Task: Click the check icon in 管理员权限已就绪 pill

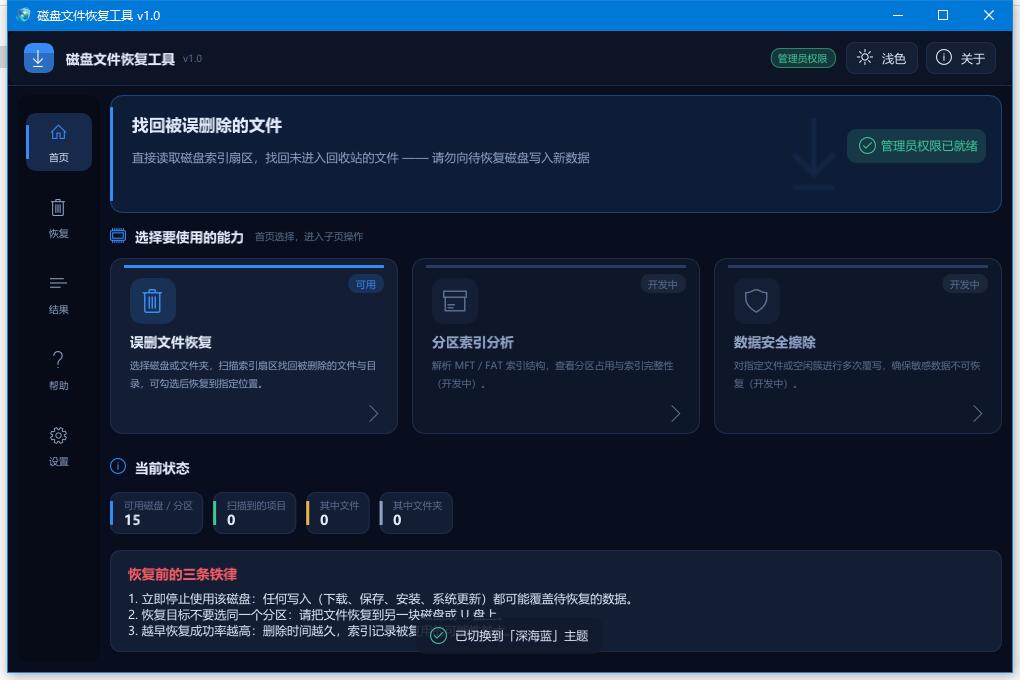Action: [x=867, y=146]
